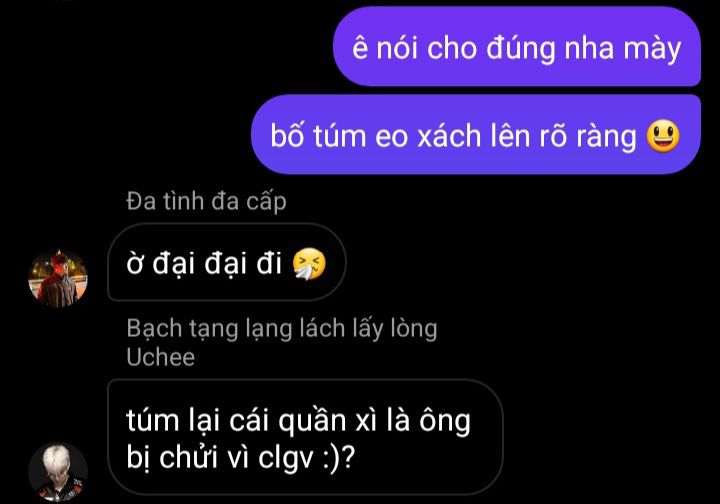Tap the 'túm lại cái quần xì' message bubble

[305, 437]
